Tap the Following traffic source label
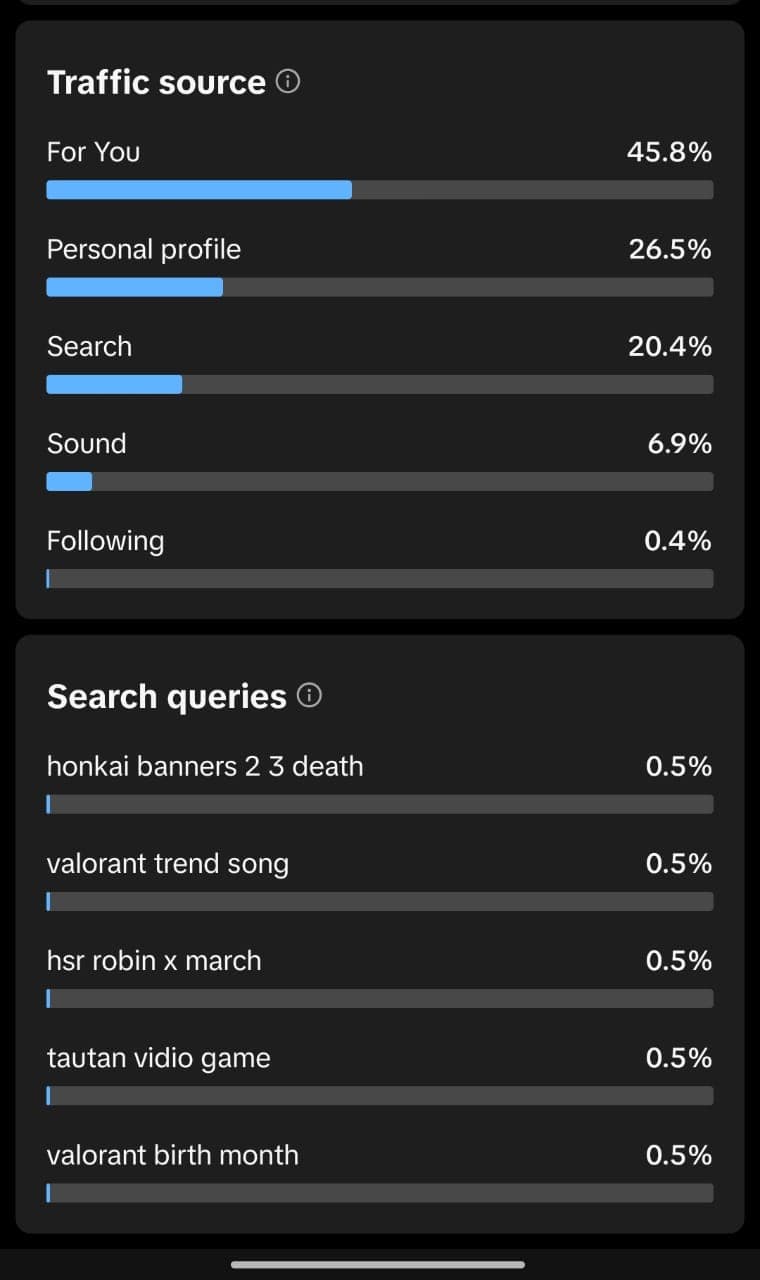Viewport: 760px width, 1280px height. point(105,540)
